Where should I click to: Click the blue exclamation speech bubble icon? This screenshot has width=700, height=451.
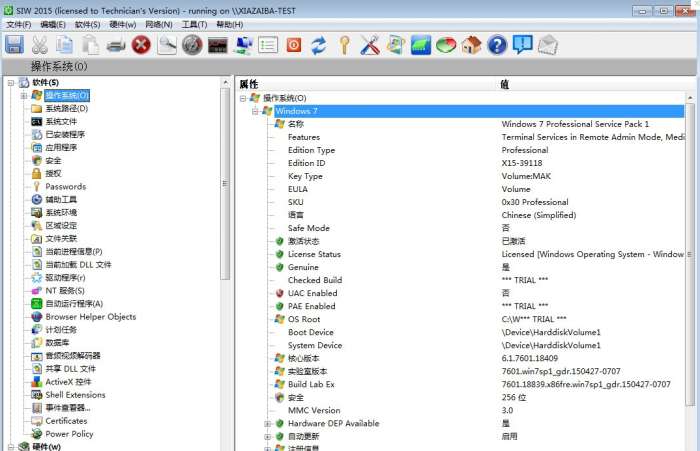pos(522,45)
